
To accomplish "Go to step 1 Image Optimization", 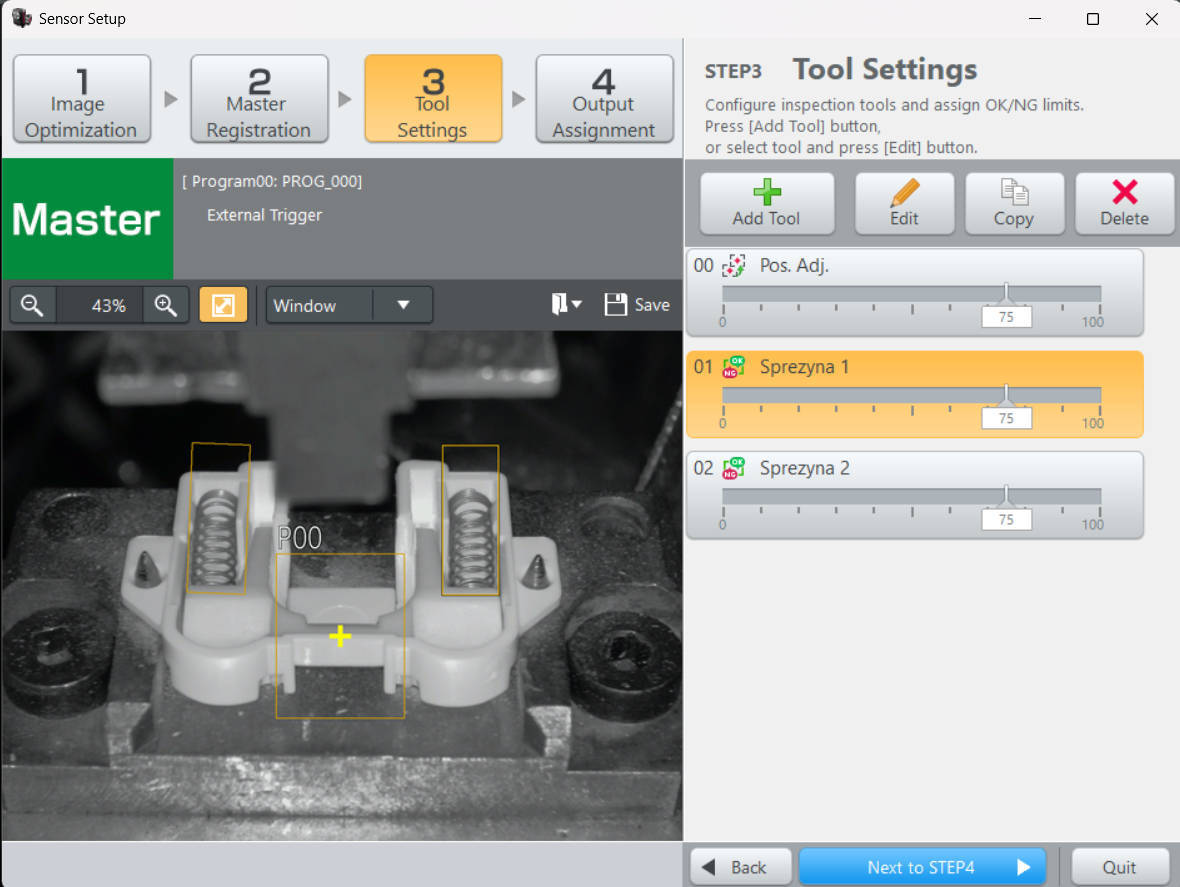I will point(81,99).
